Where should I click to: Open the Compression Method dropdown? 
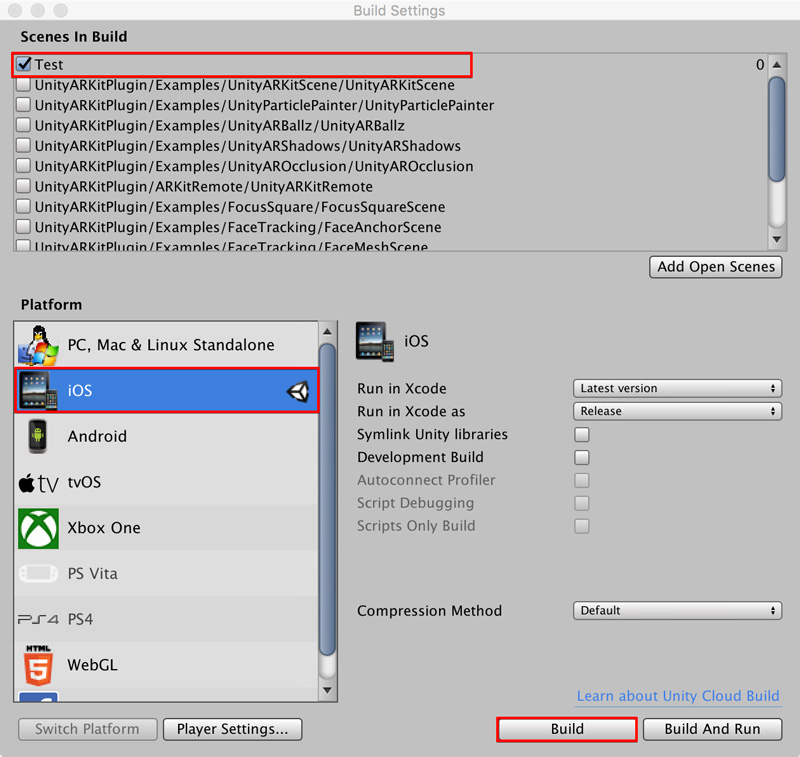pyautogui.click(x=678, y=611)
